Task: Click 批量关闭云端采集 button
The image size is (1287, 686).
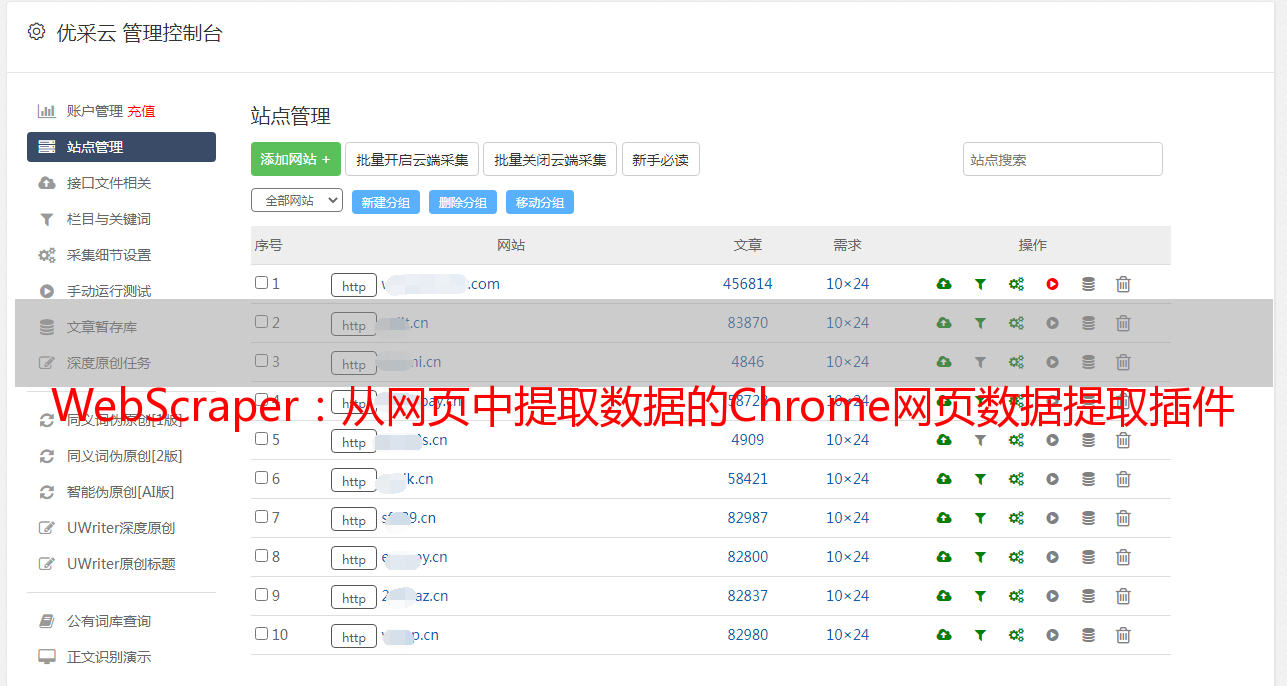Action: [x=550, y=159]
